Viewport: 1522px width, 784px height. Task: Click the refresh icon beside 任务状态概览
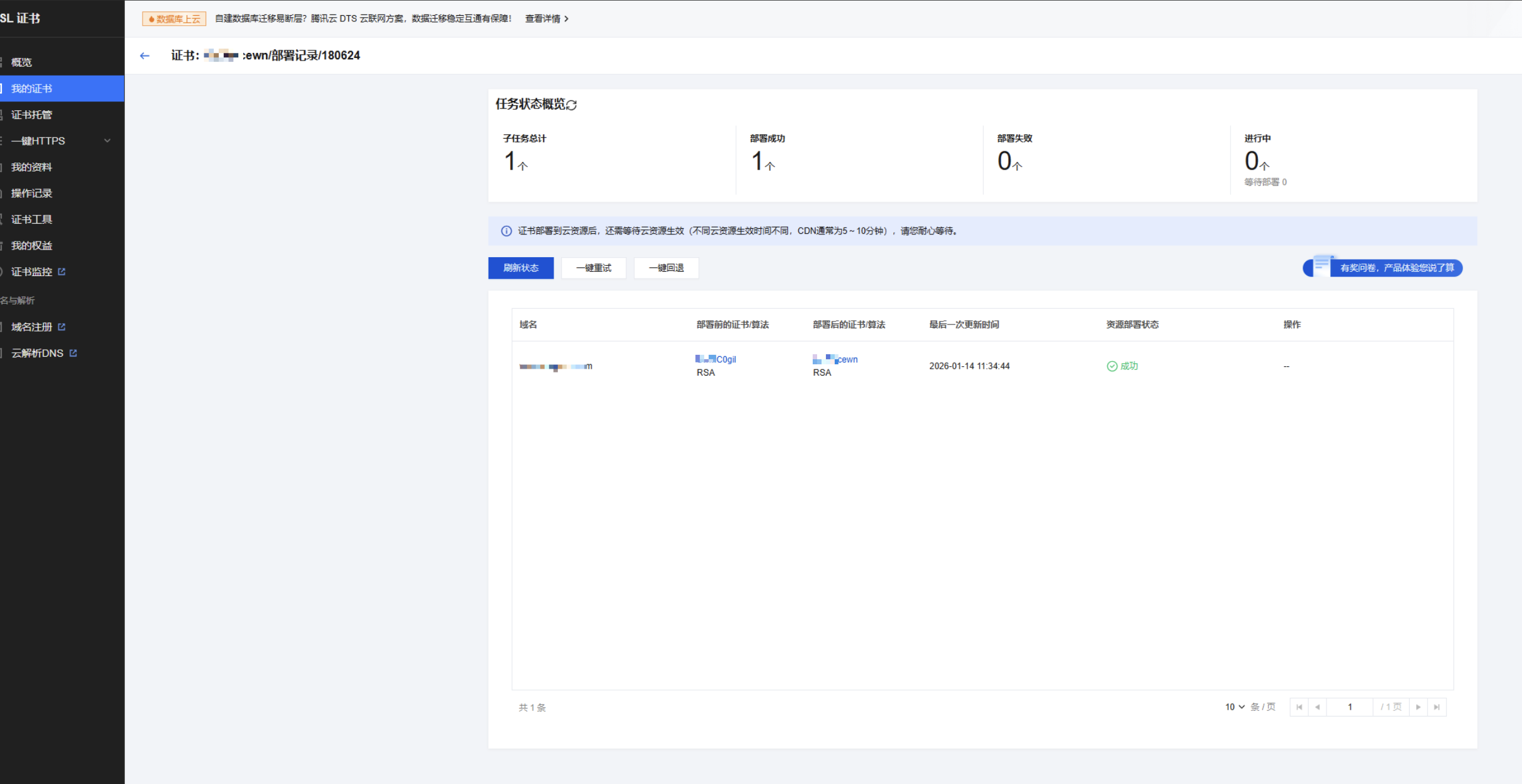[x=571, y=105]
